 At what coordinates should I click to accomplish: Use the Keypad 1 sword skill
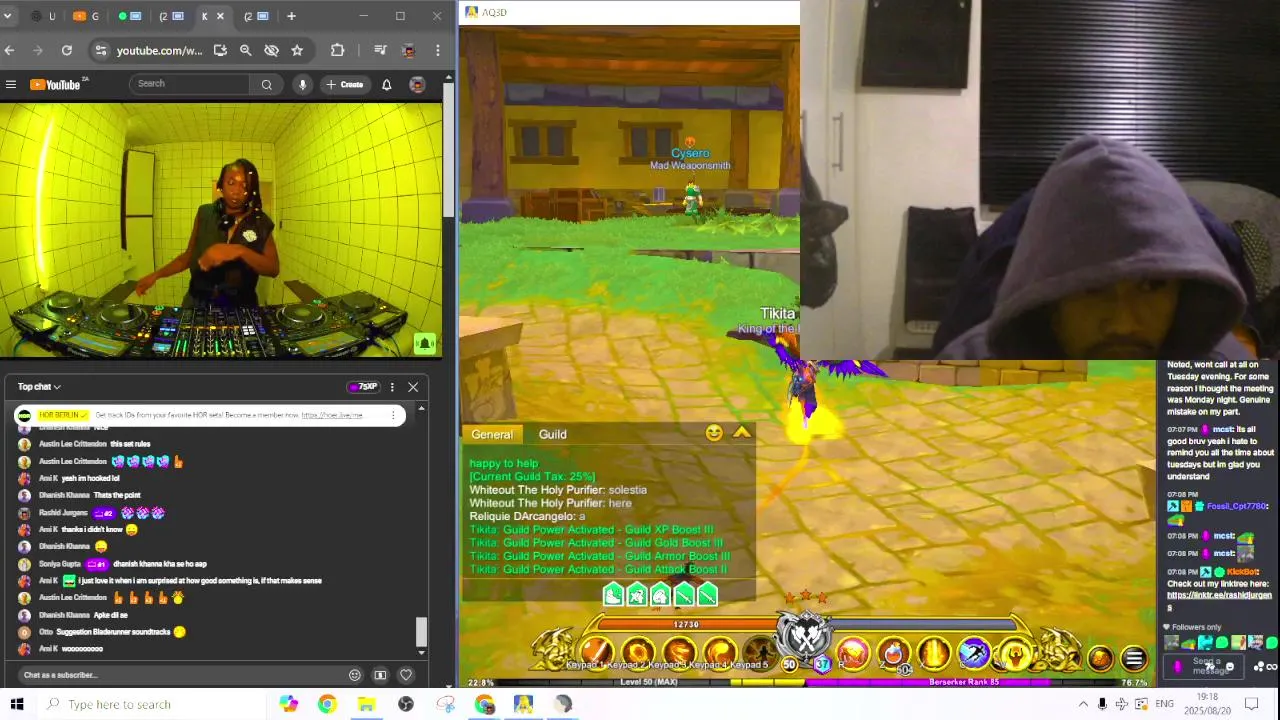[596, 654]
